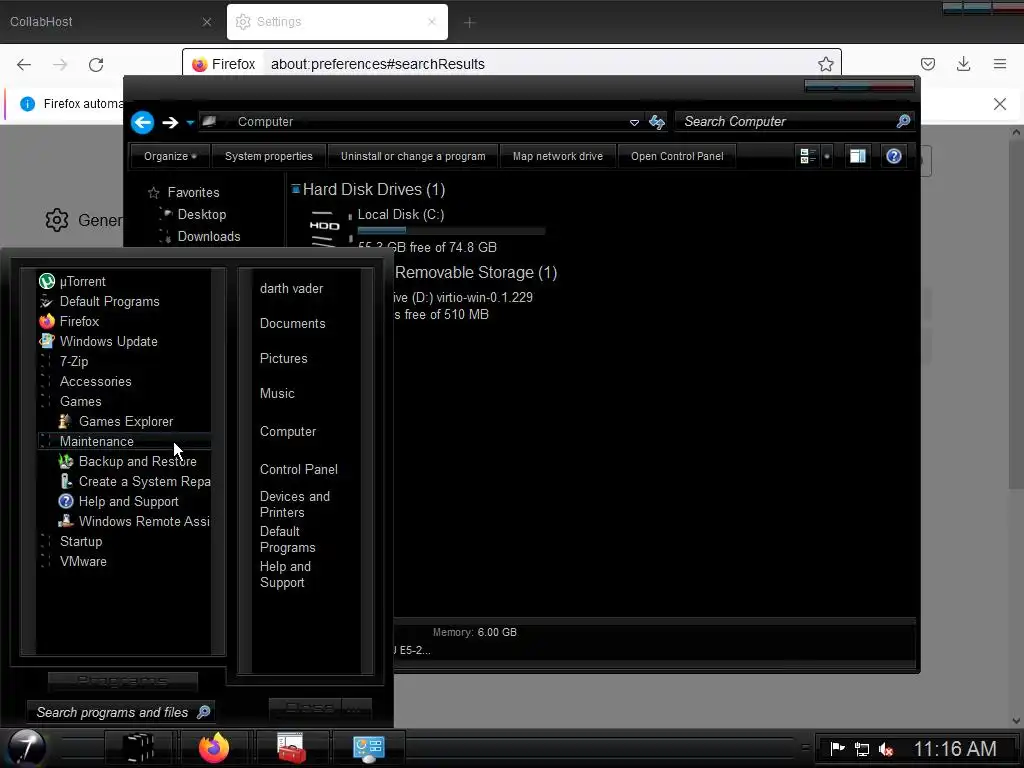Open Firefox downloads icon
Viewport: 1024px width, 768px height.
point(963,64)
